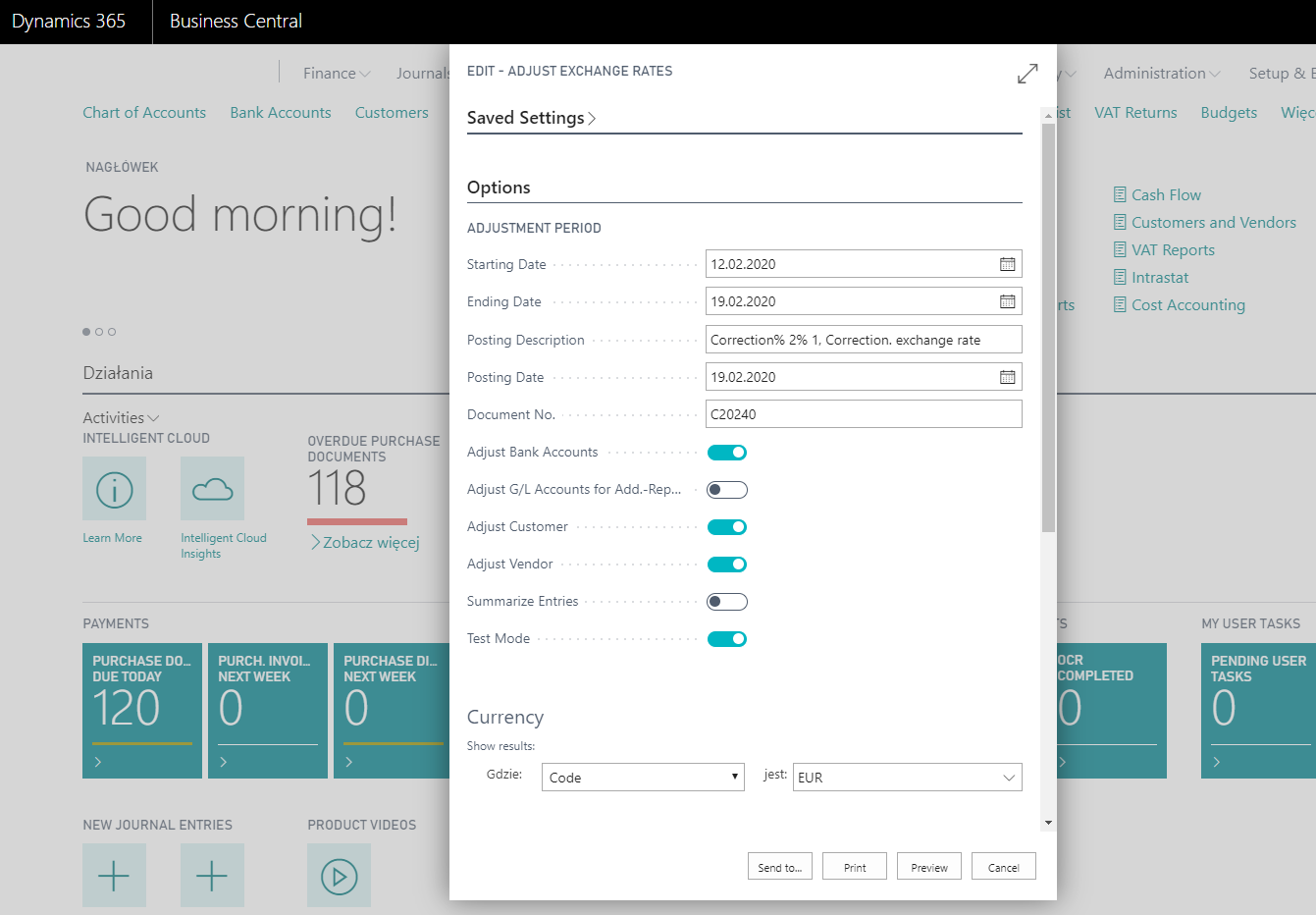Open Bank Accounts page
The width and height of the screenshot is (1316, 915).
(x=281, y=112)
